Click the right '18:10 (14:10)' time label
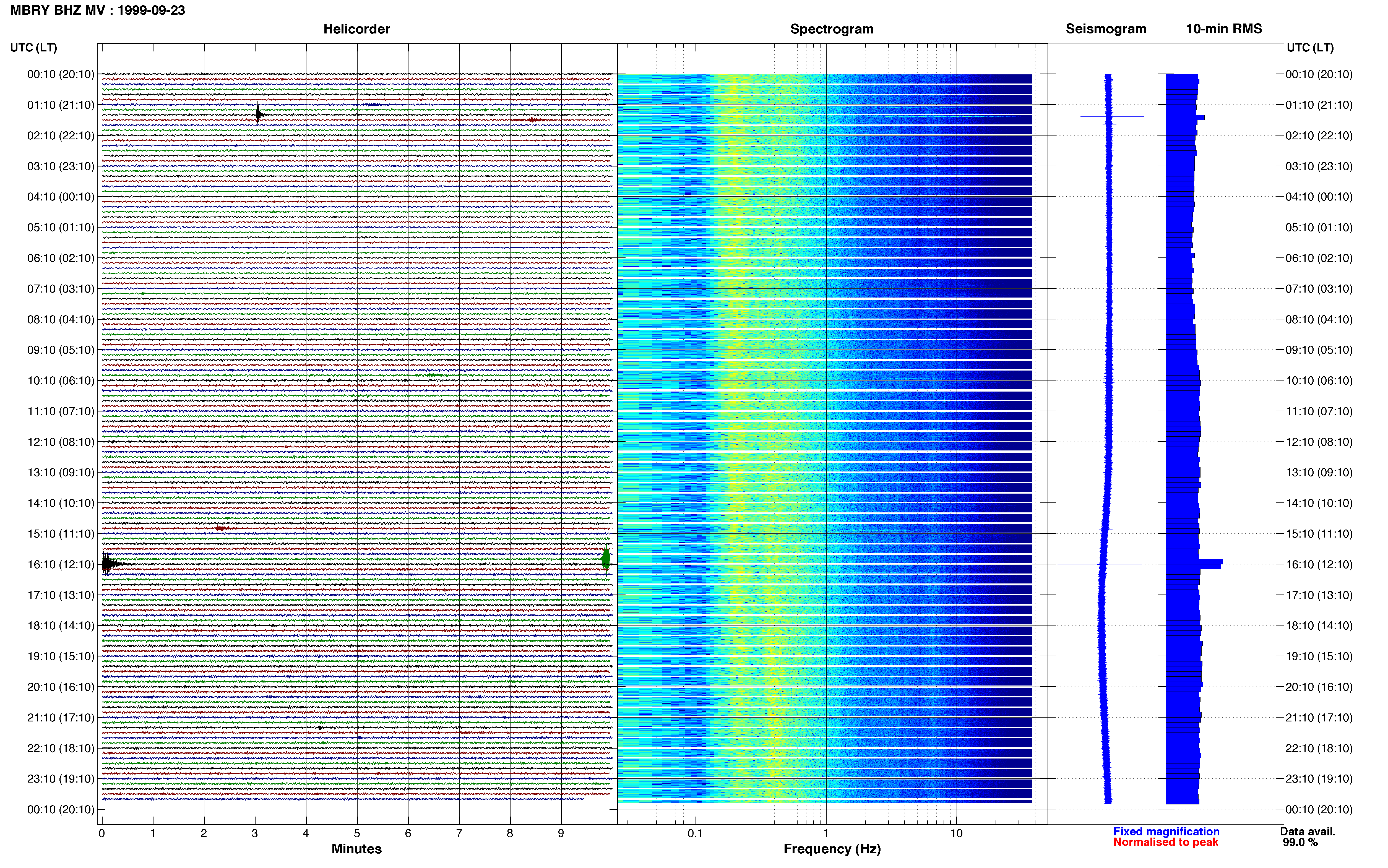This screenshot has width=1388, height=868. click(x=1319, y=626)
